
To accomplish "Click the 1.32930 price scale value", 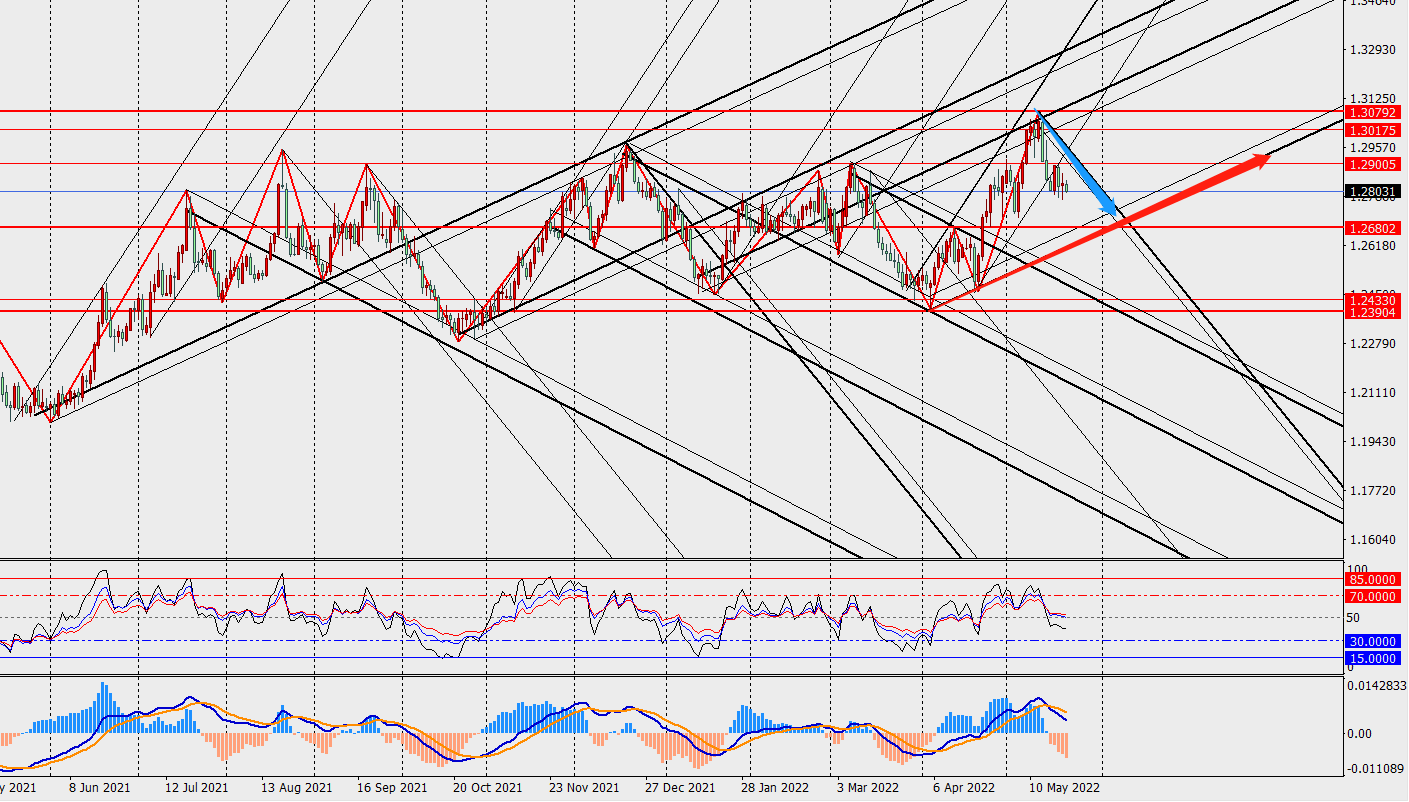I will (x=1373, y=50).
